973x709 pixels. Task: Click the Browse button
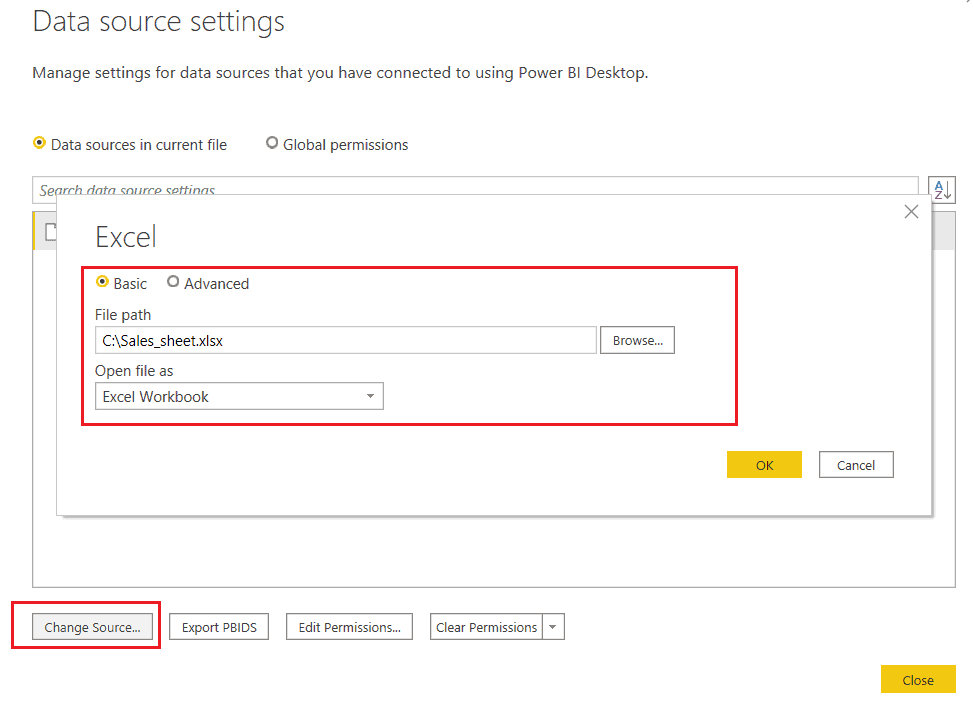coord(637,340)
